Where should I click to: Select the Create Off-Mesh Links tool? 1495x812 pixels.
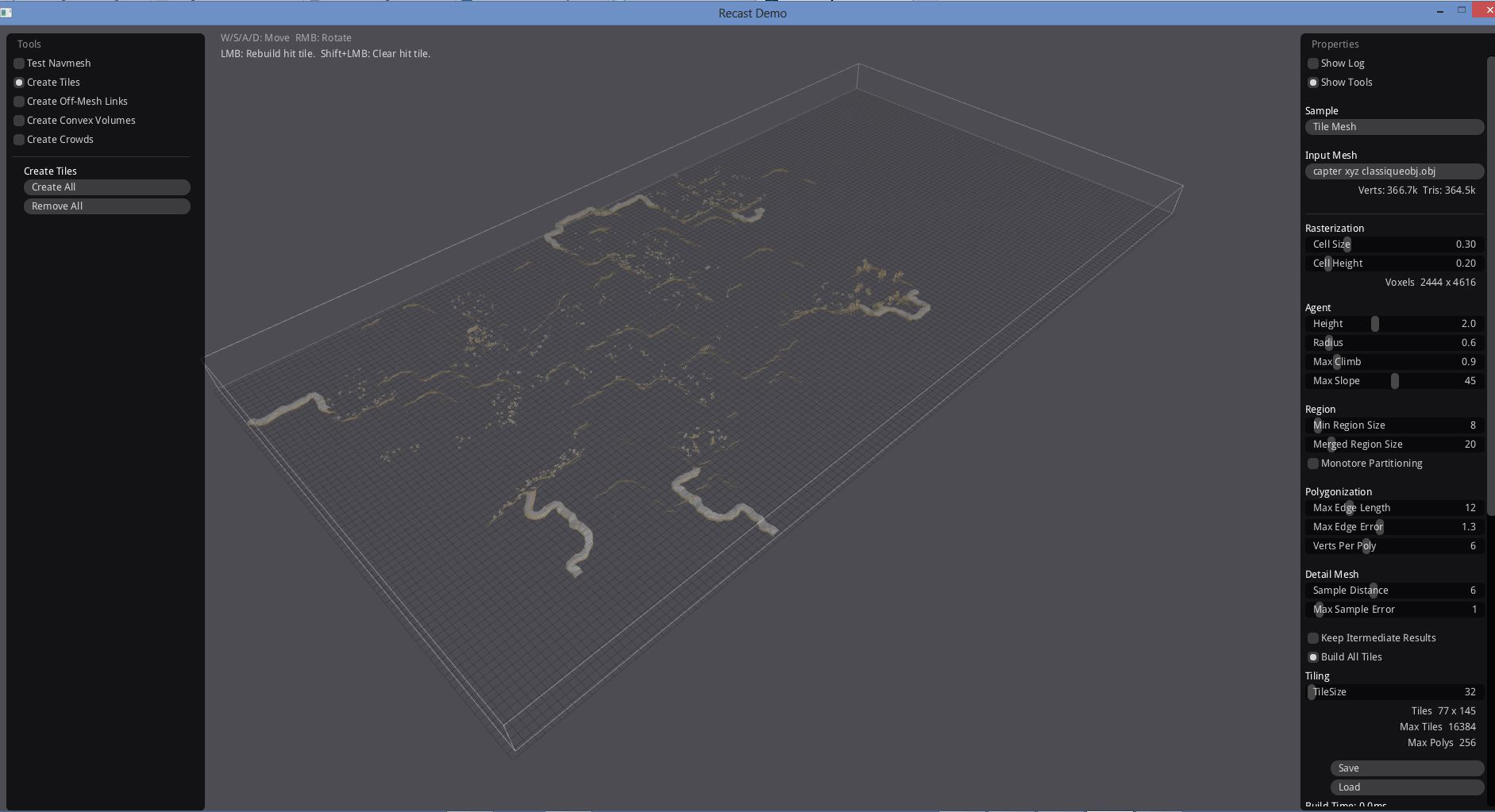click(19, 102)
